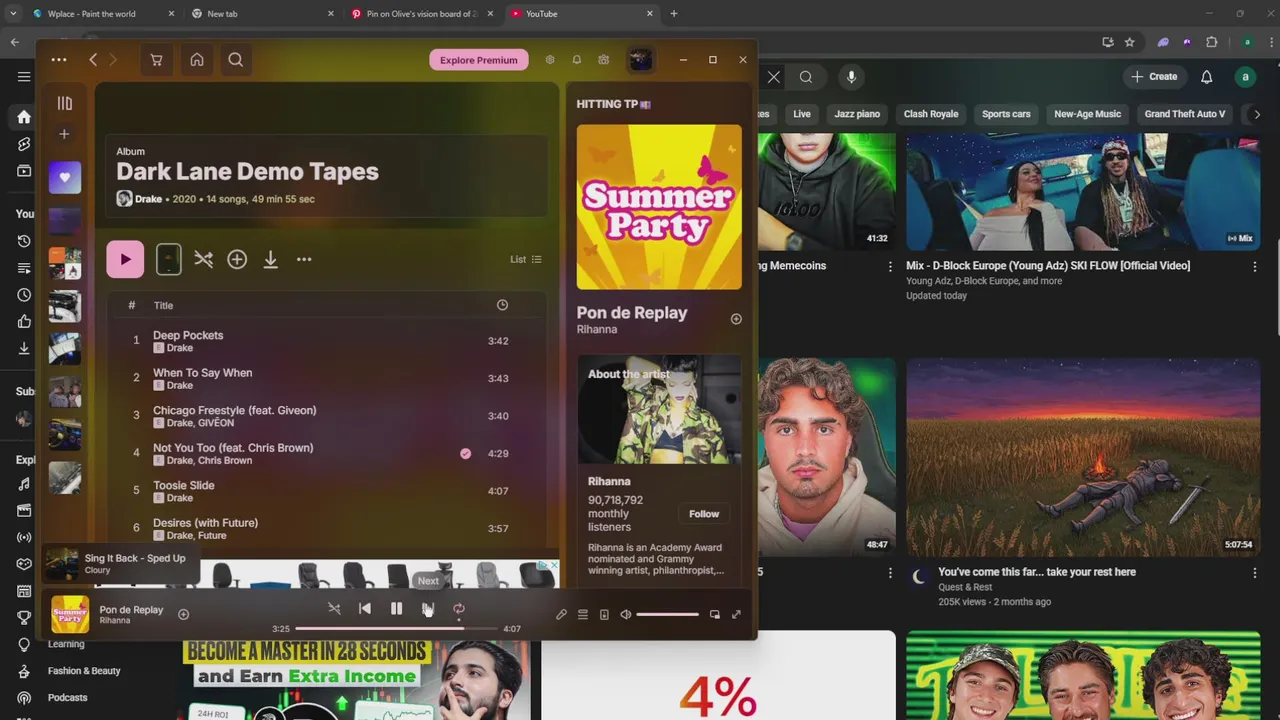Open more options for the album
The image size is (1280, 720).
click(x=304, y=259)
